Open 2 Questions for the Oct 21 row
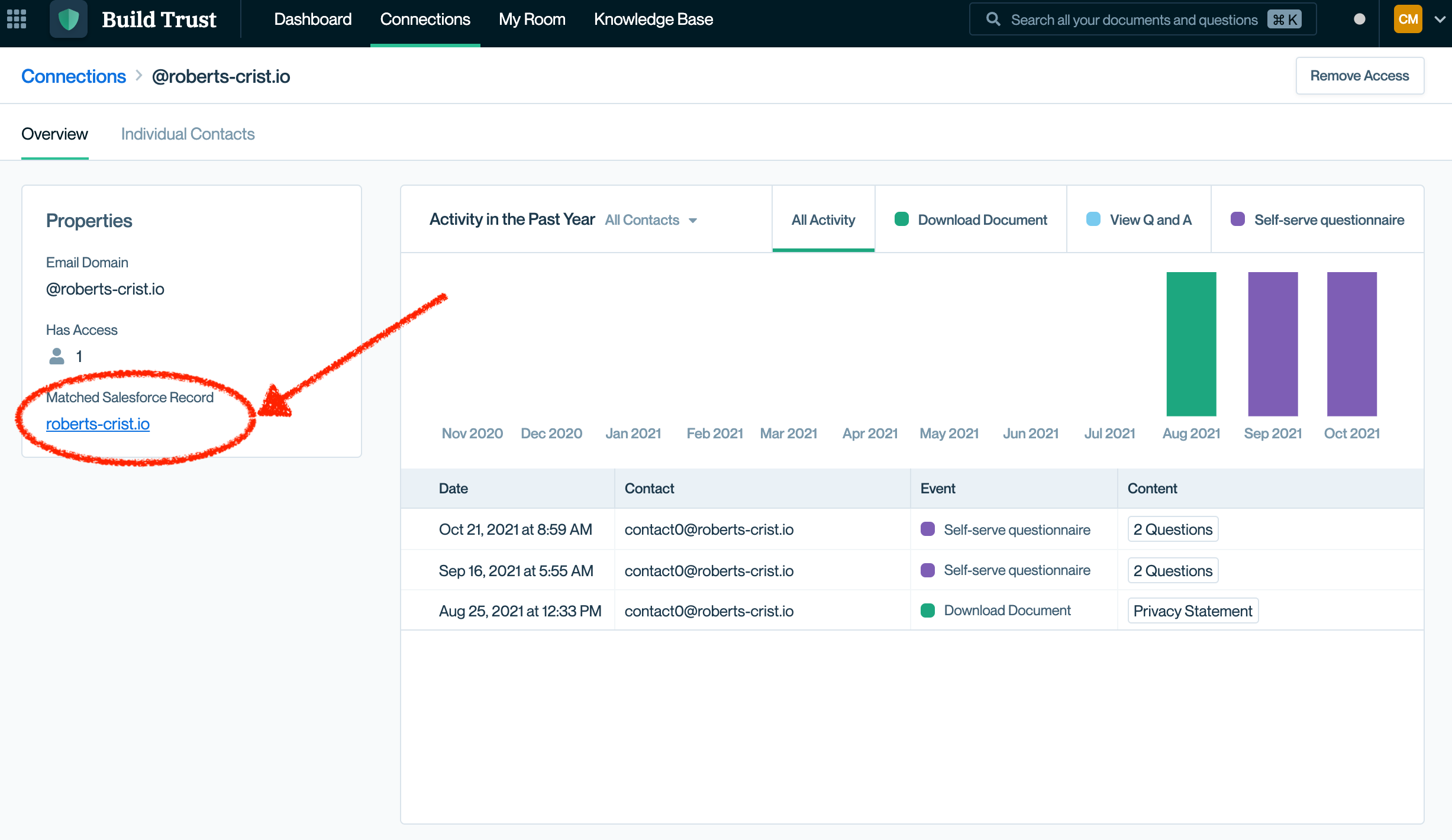Viewport: 1452px width, 840px height. pyautogui.click(x=1173, y=529)
